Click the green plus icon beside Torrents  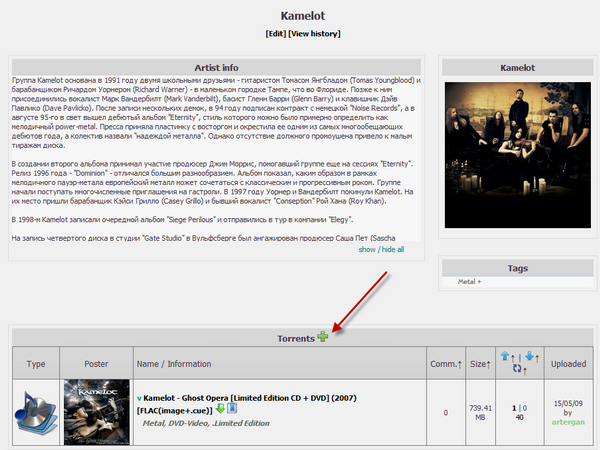coord(323,336)
